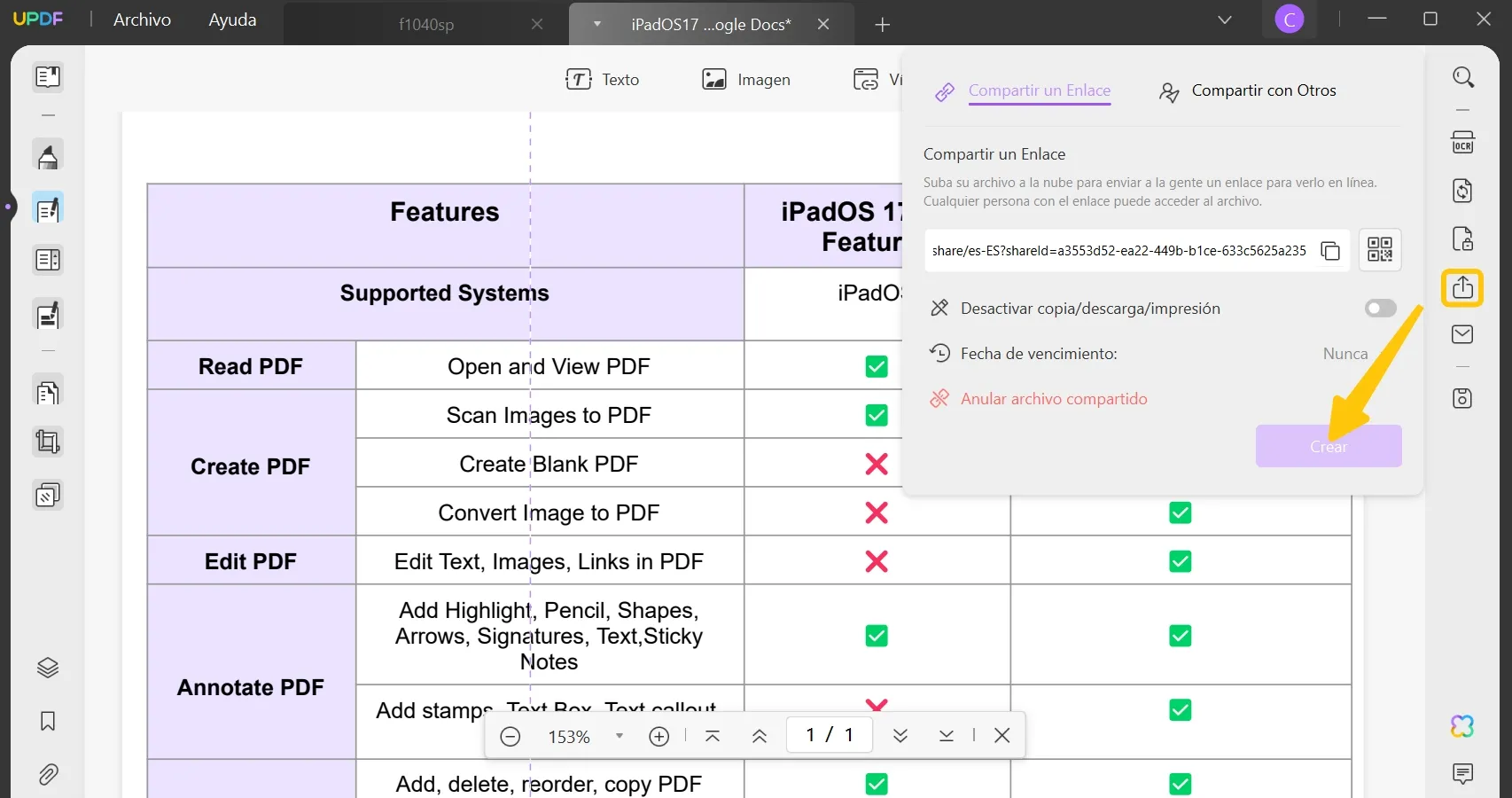Screen dimensions: 1512x798
Task: Open the zoom percentage dropdown arrow
Action: tap(620, 736)
